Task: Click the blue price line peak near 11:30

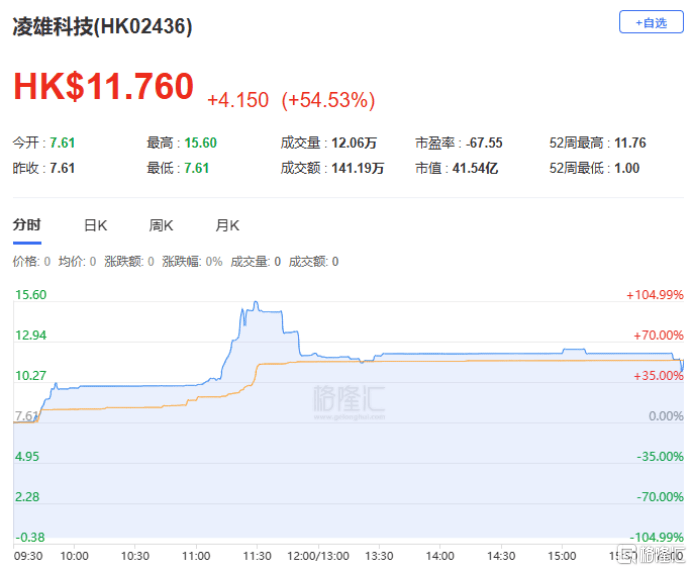Action: [x=256, y=303]
